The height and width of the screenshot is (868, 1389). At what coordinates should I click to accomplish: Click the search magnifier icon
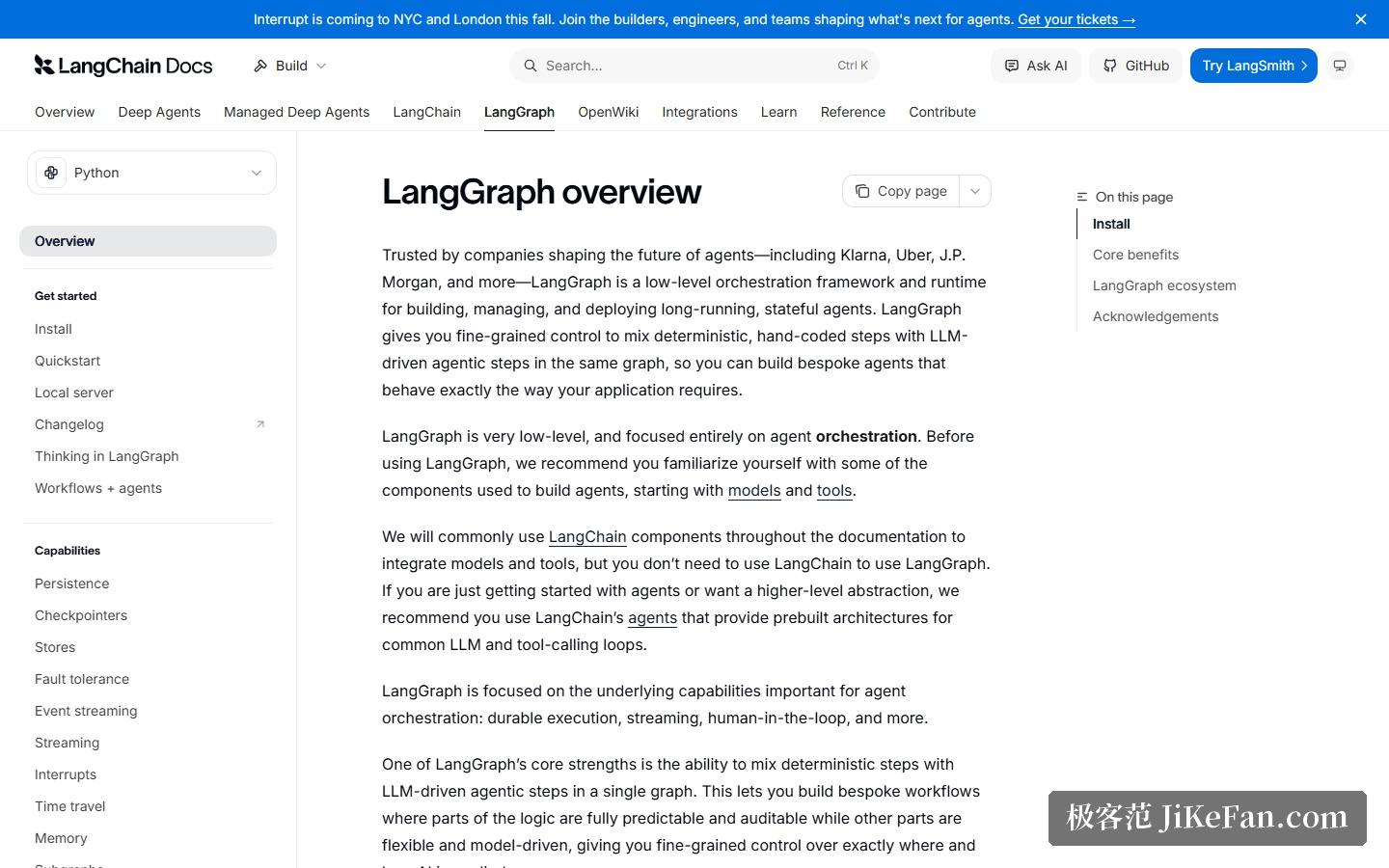click(530, 66)
